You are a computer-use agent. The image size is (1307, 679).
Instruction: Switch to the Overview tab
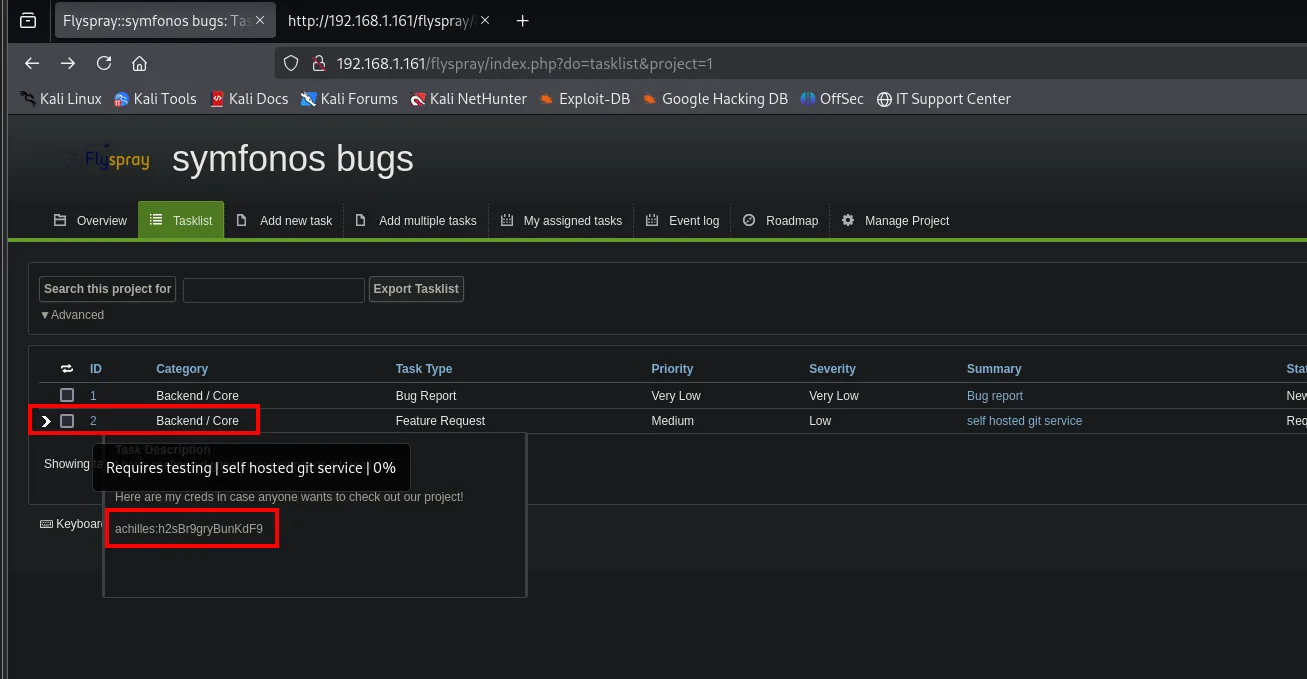click(x=90, y=220)
